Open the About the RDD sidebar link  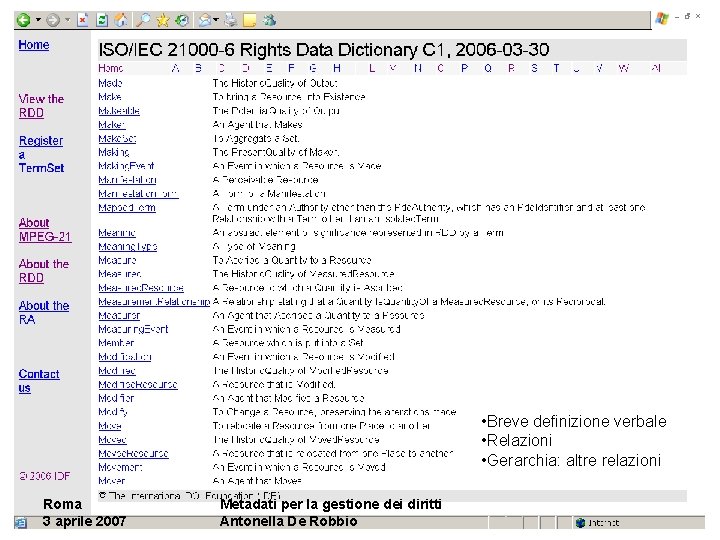pos(44,271)
